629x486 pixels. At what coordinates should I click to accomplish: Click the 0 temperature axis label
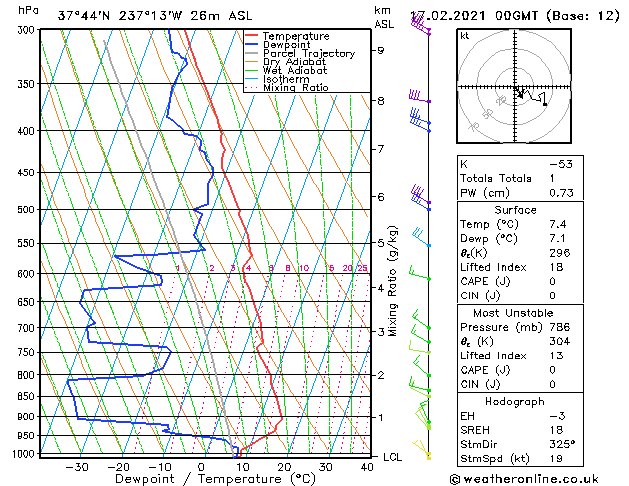coord(201,467)
